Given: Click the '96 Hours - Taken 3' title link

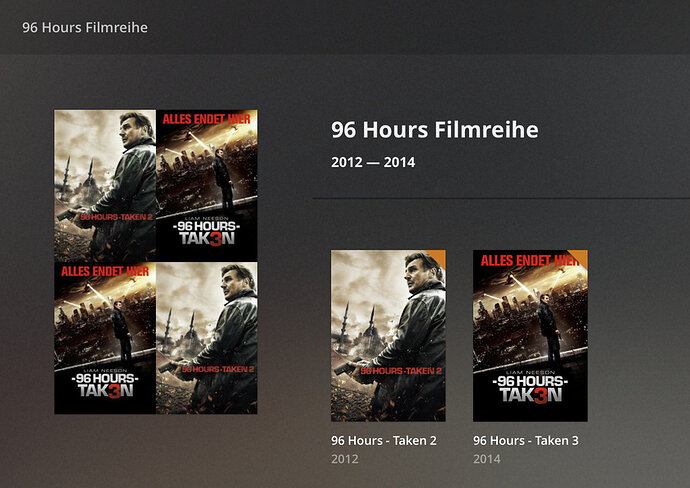Looking at the screenshot, I should click(526, 440).
